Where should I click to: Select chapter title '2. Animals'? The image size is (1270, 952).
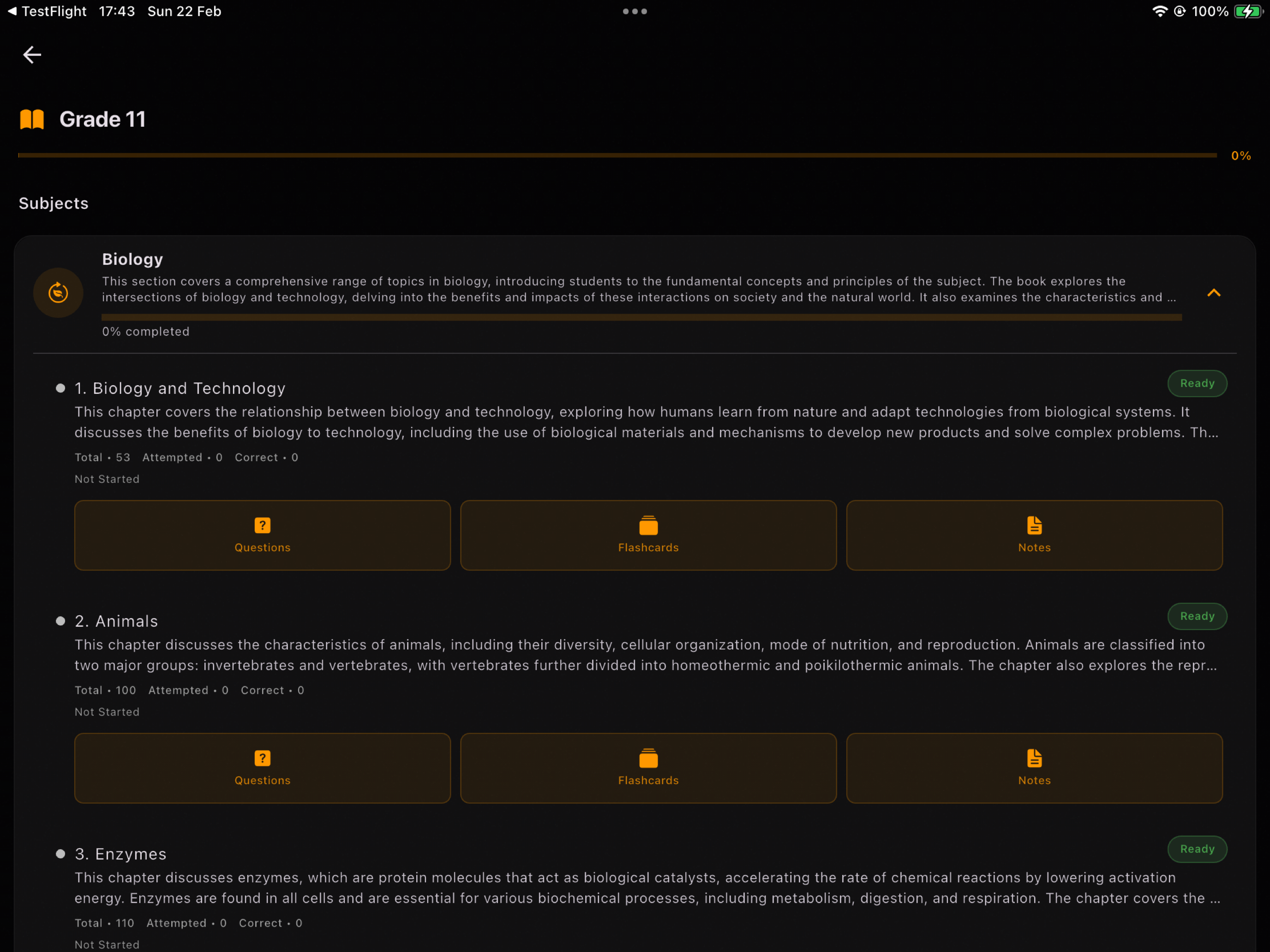116,621
